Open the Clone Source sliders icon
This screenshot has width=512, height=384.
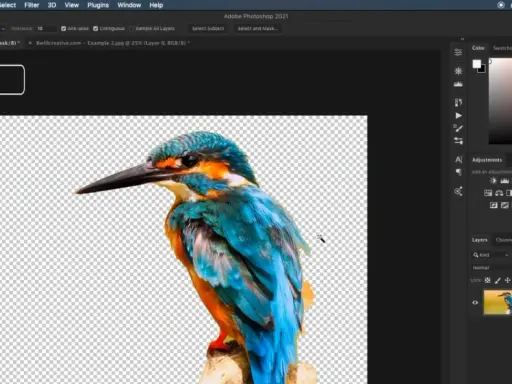click(458, 141)
